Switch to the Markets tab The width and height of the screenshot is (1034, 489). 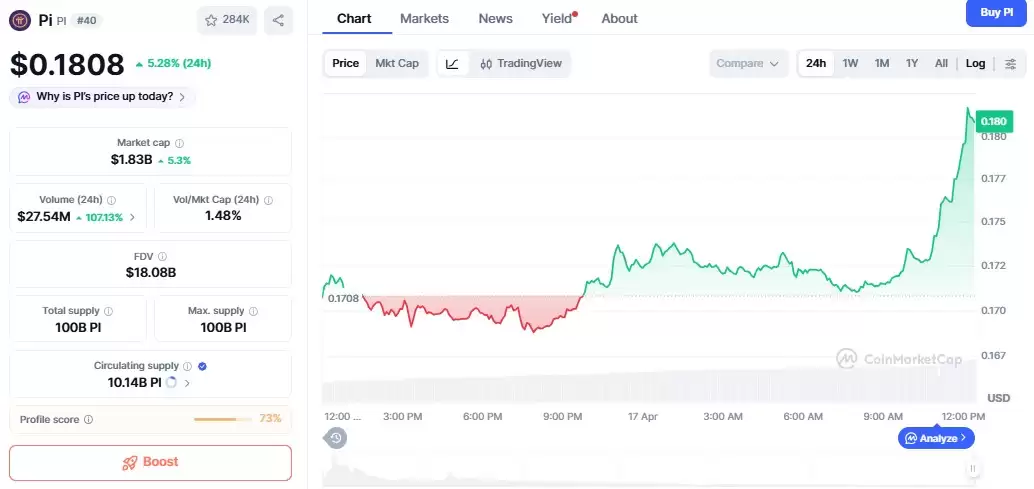click(x=424, y=18)
